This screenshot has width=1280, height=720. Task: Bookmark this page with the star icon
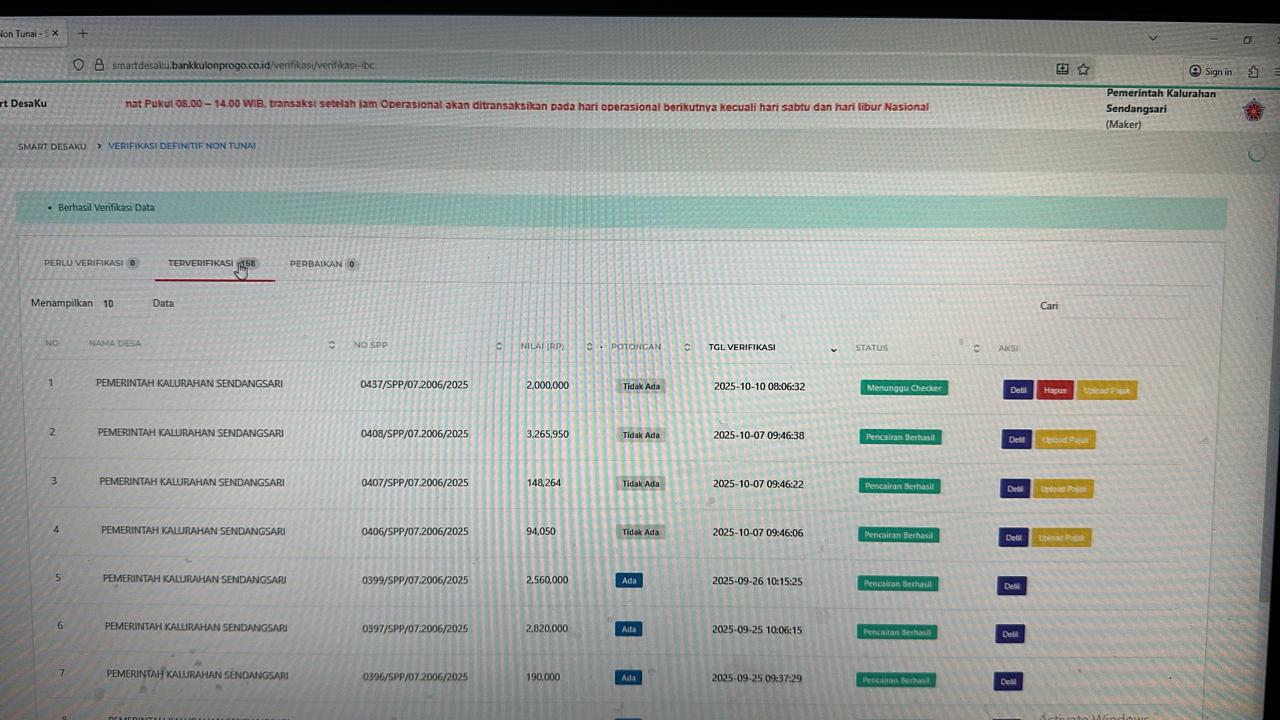(x=1083, y=69)
